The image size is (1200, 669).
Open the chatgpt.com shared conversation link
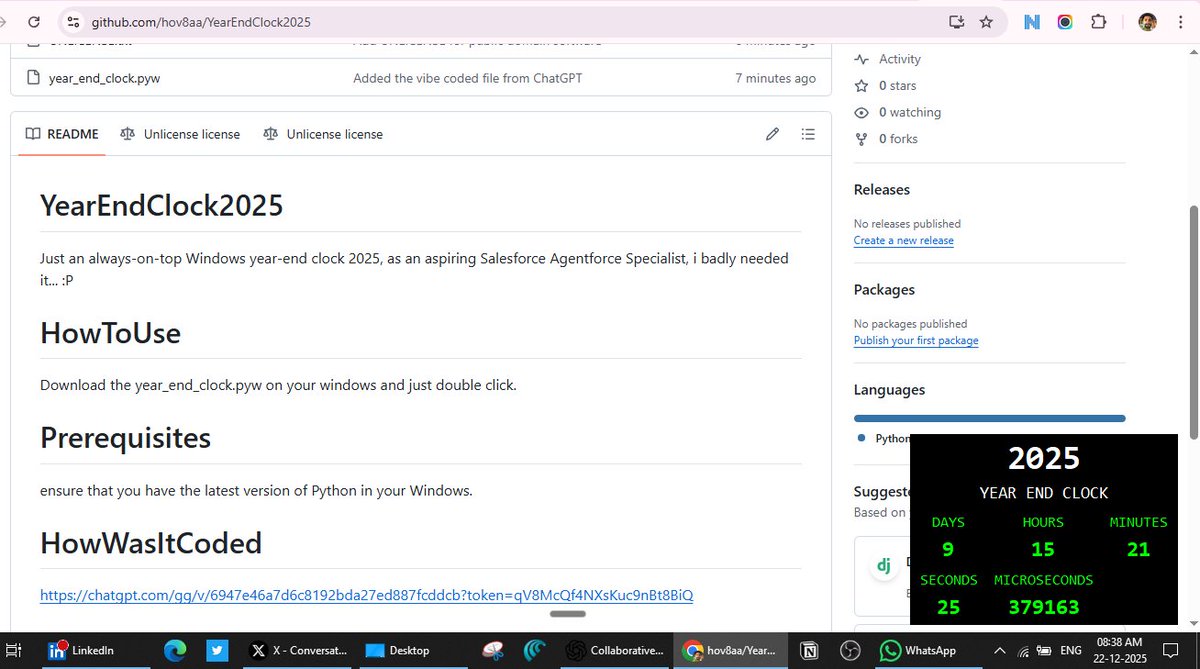pyautogui.click(x=366, y=595)
